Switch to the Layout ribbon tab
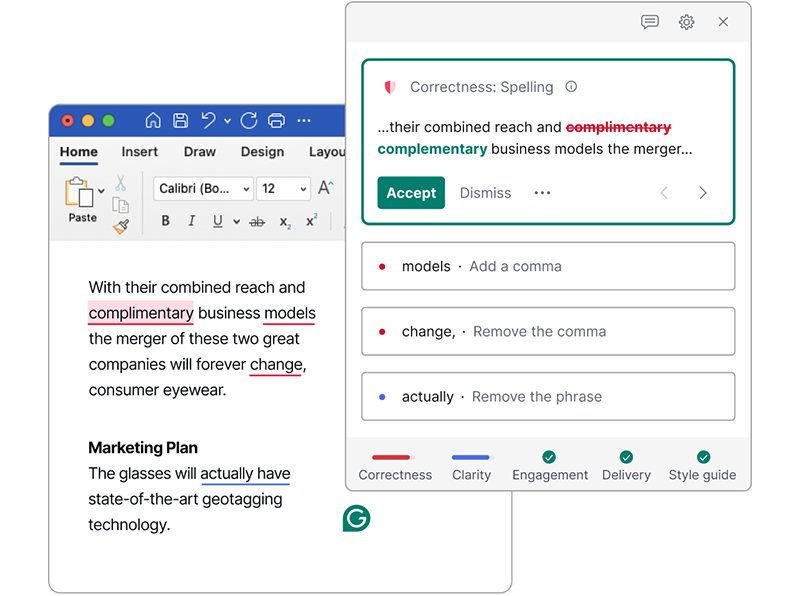This screenshot has width=800, height=596. [x=327, y=152]
